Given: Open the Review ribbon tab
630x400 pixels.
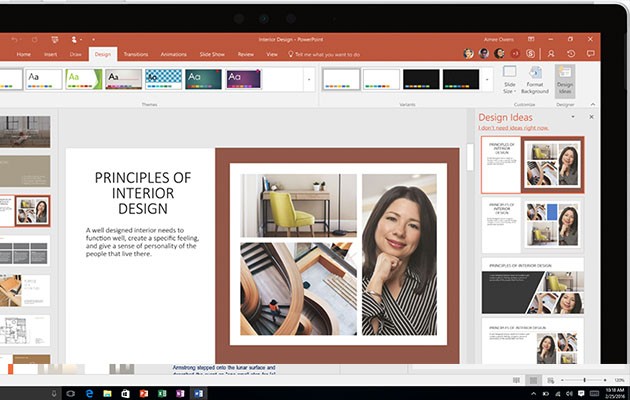Looking at the screenshot, I should (245, 54).
